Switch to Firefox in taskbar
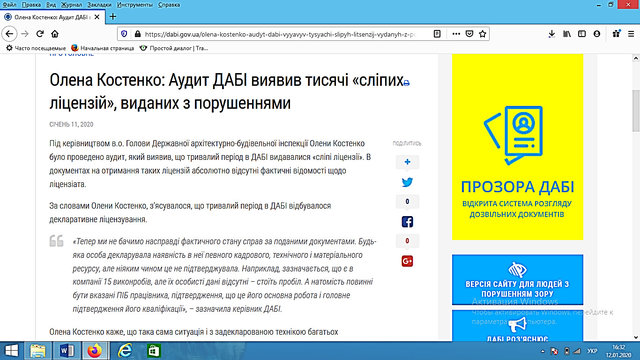The width and height of the screenshot is (640, 360). click(x=95, y=351)
